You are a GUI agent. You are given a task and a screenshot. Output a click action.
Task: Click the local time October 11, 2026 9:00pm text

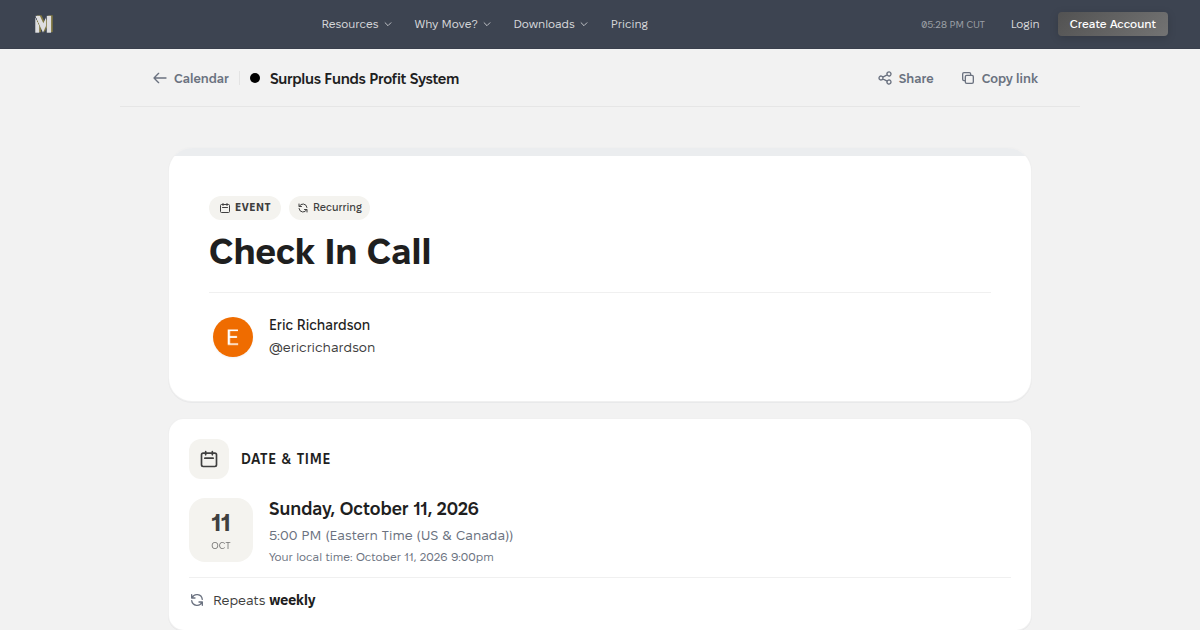(381, 557)
